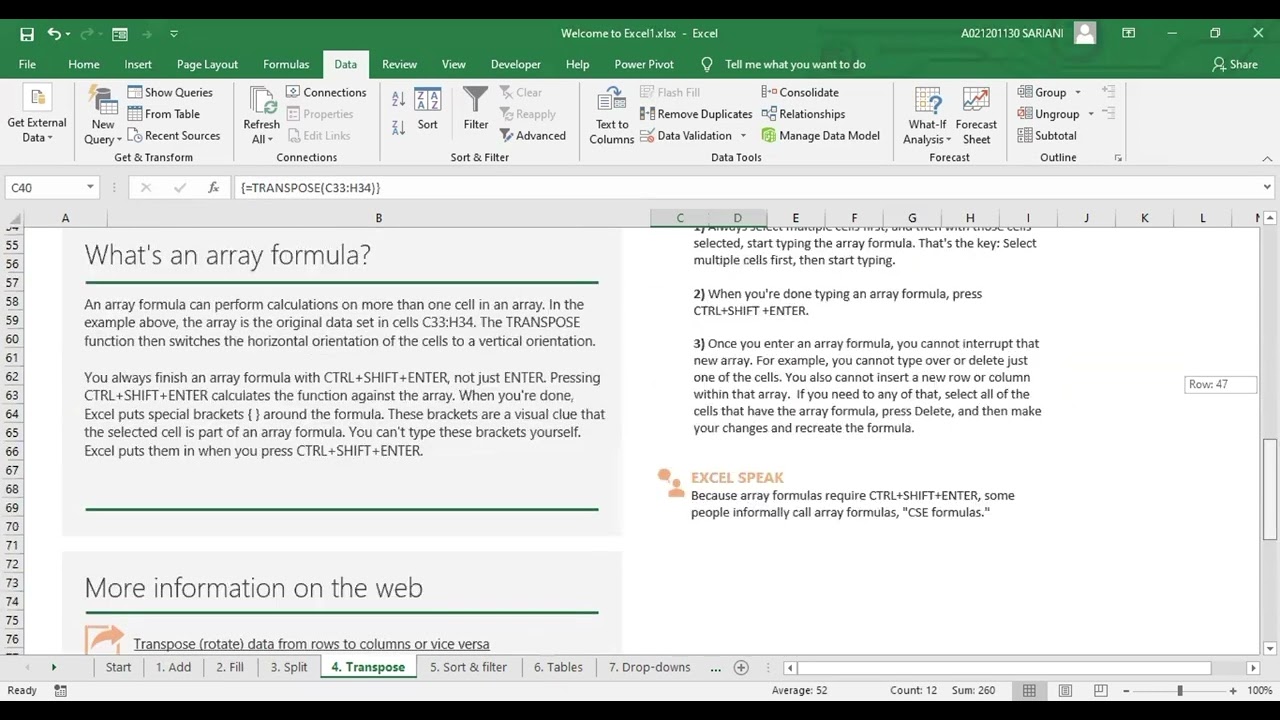Go to the 3. Split sheet
1280x720 pixels.
pyautogui.click(x=289, y=667)
